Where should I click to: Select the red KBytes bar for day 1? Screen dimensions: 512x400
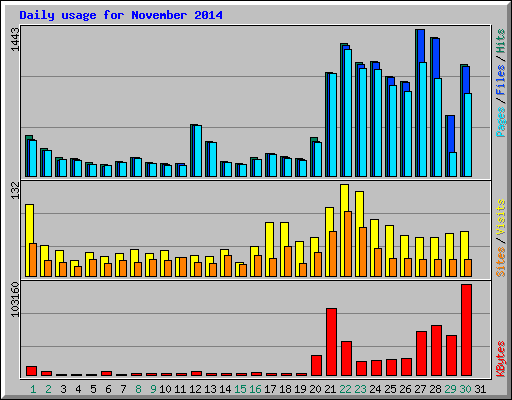pyautogui.click(x=31, y=371)
